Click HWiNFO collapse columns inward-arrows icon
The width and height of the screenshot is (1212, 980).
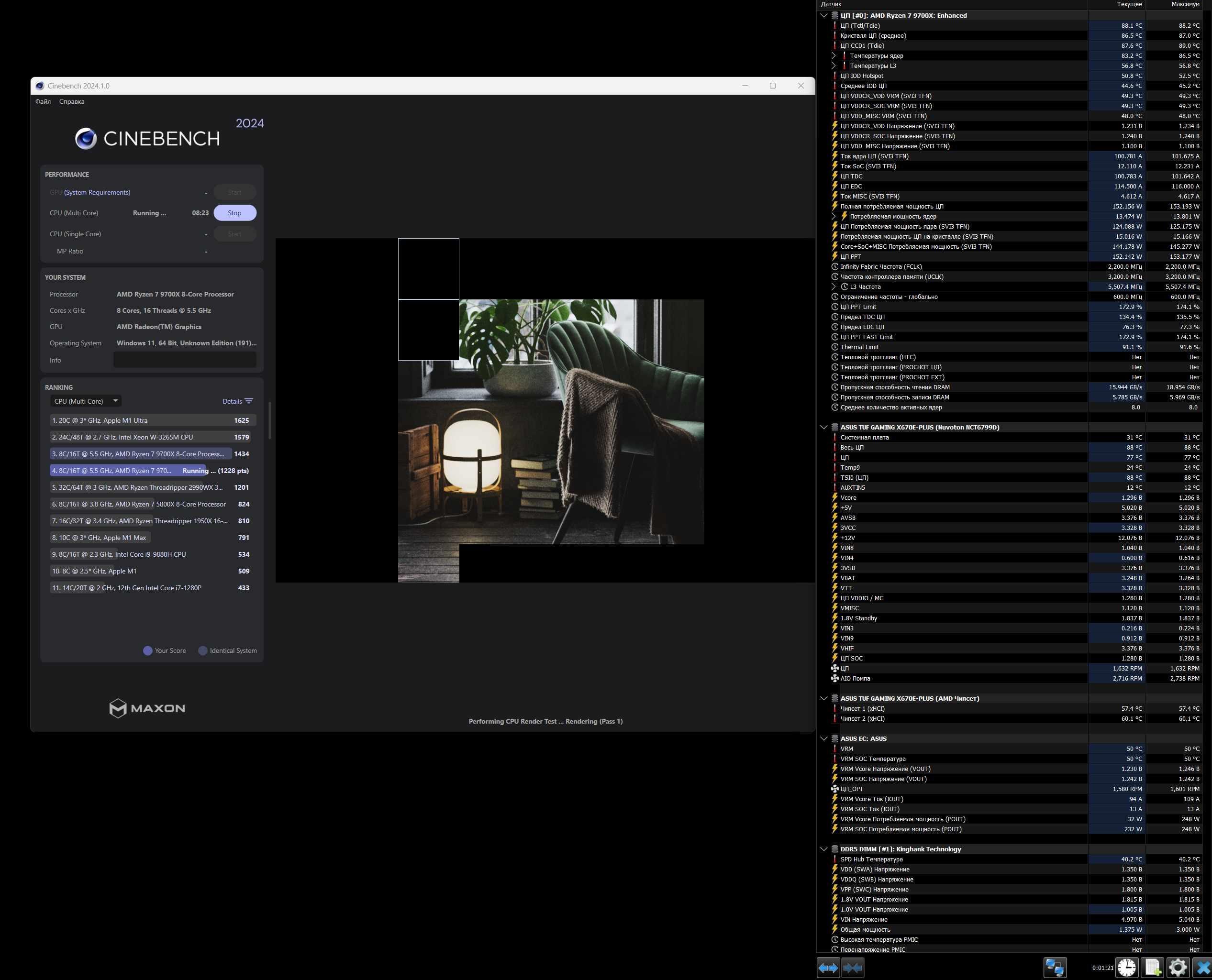coord(852,968)
